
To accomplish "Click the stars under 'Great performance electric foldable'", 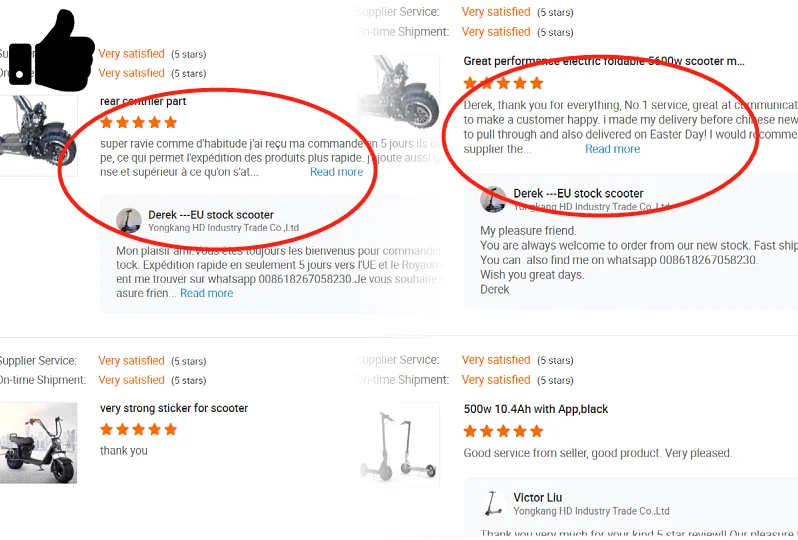I will [x=503, y=83].
